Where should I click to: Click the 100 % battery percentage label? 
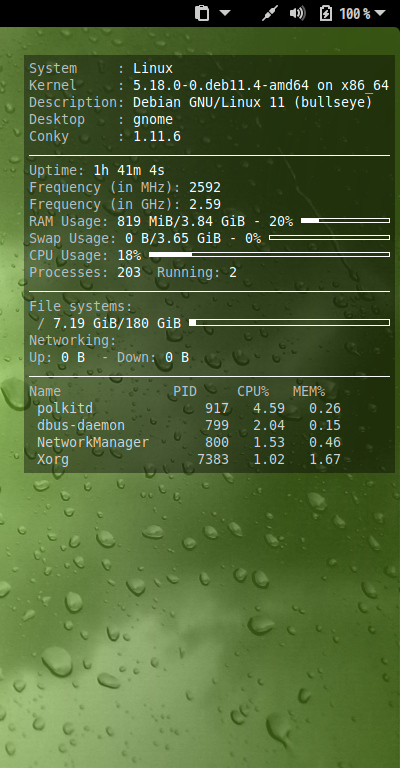(x=354, y=13)
